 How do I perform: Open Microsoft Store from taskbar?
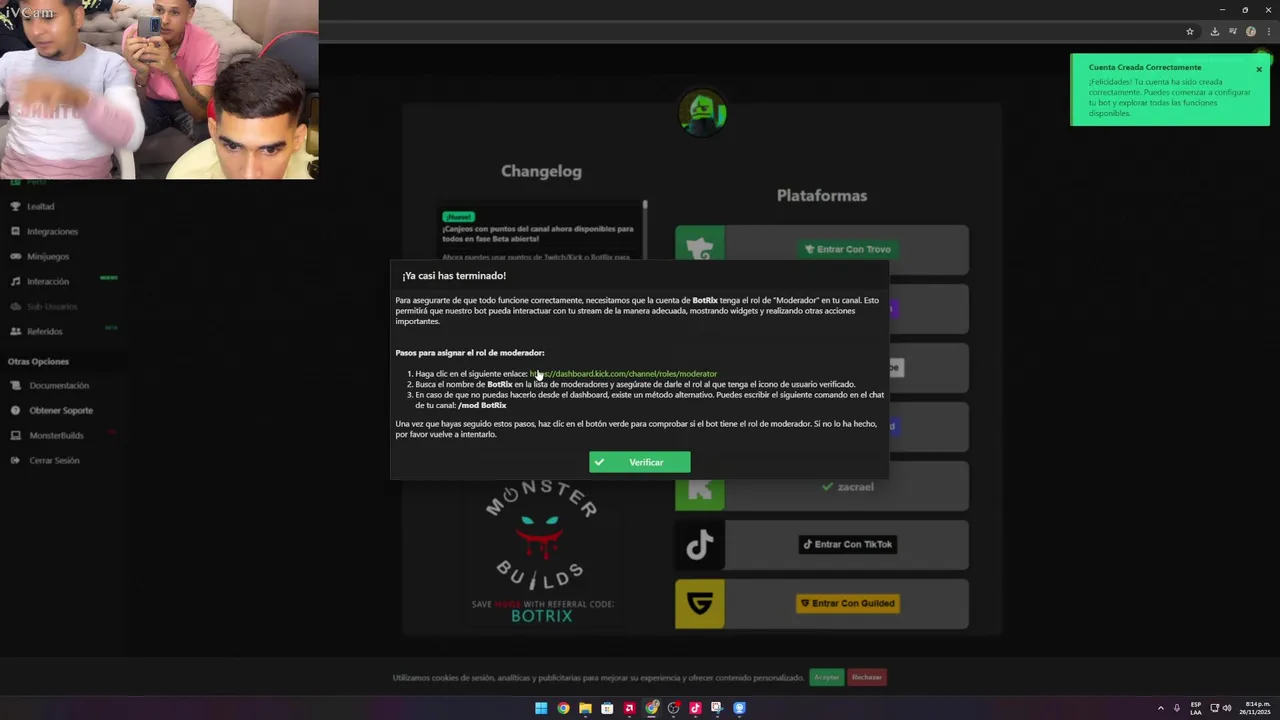[x=607, y=708]
